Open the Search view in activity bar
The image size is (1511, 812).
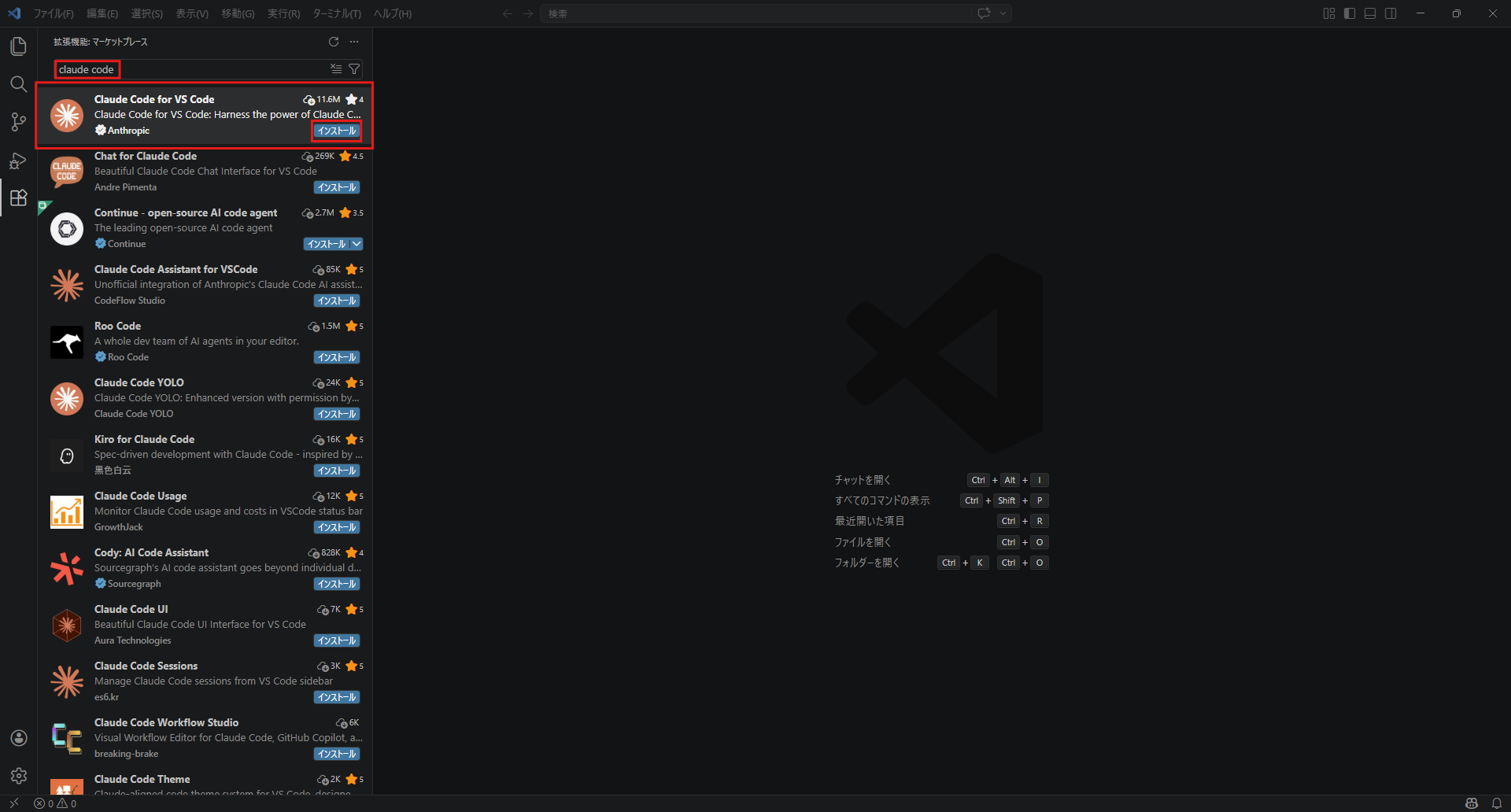(19, 84)
